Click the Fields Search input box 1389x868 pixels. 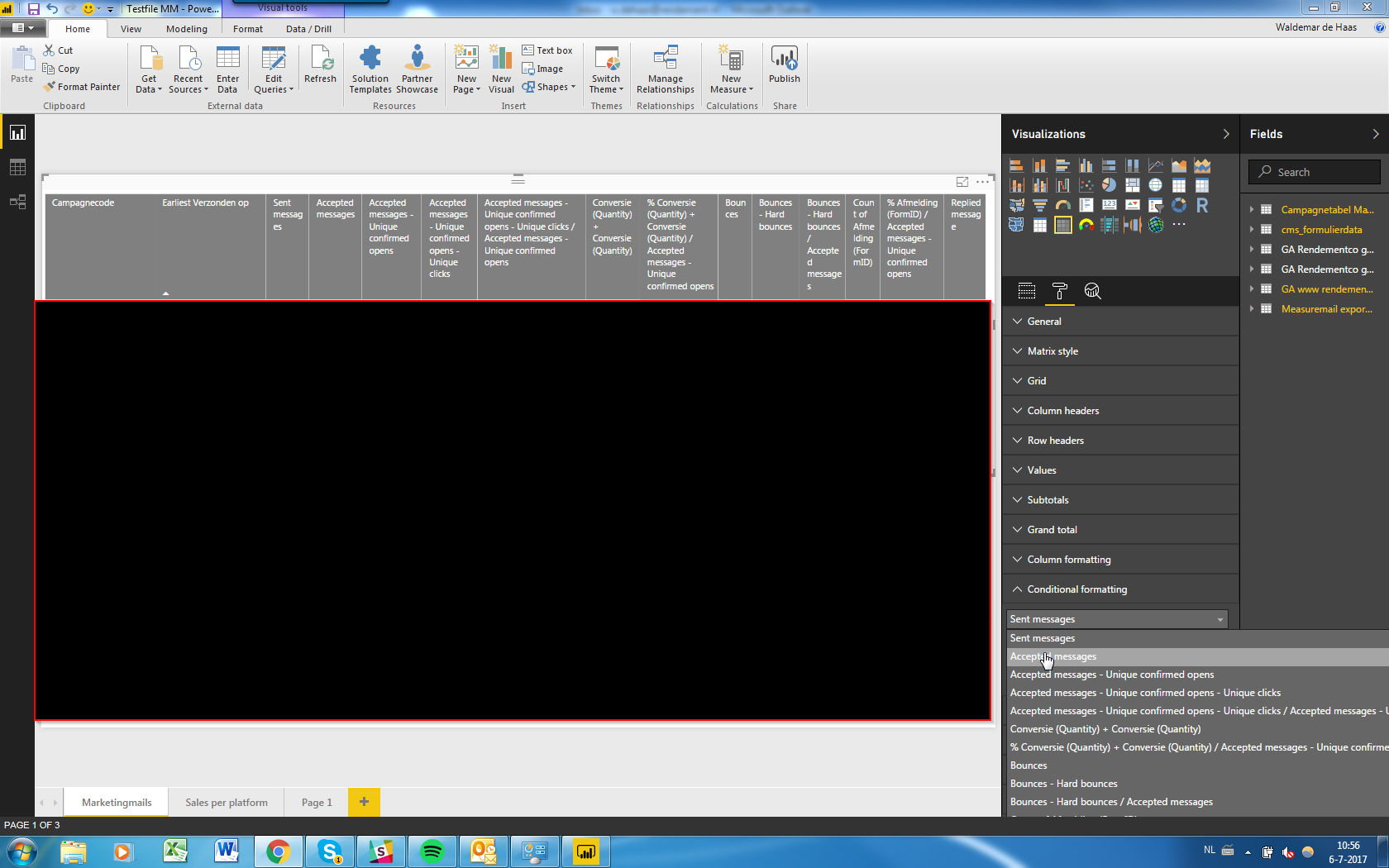(x=1315, y=172)
